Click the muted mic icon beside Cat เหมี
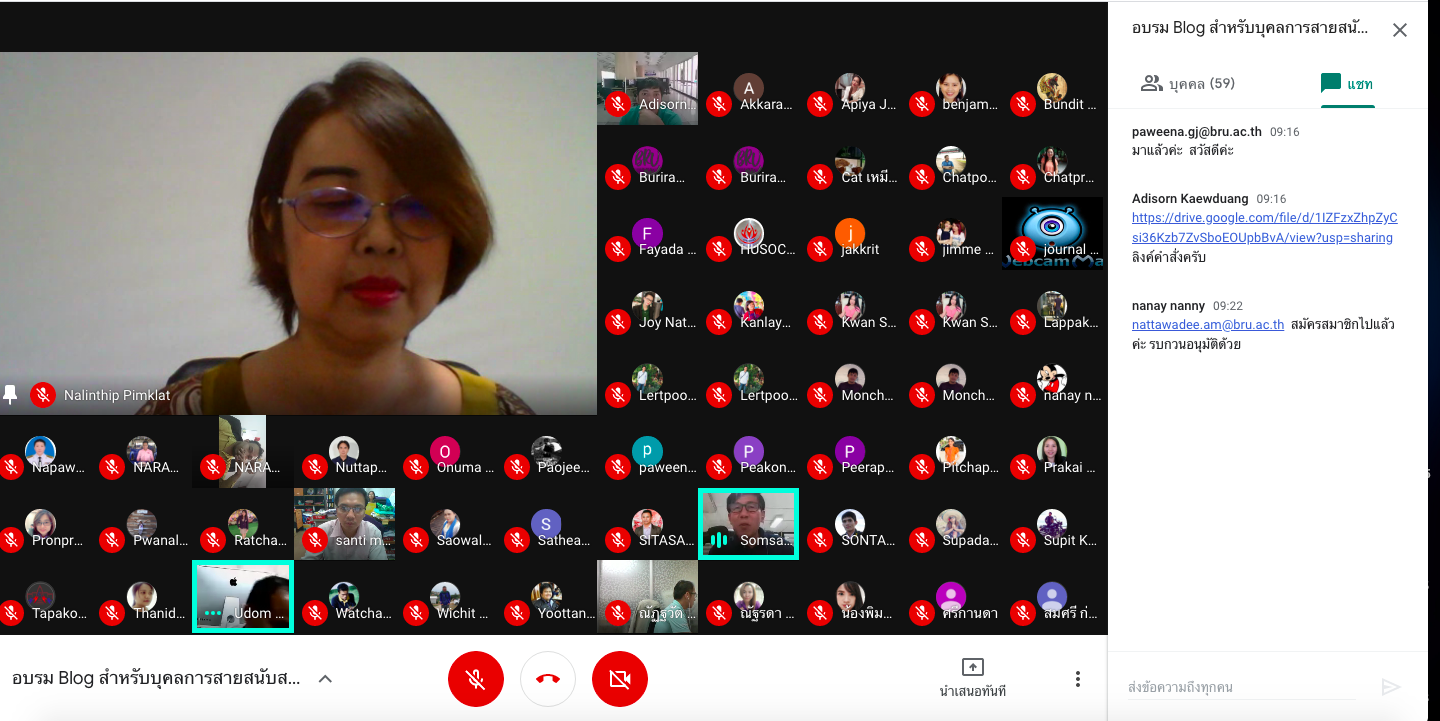The width and height of the screenshot is (1440, 721). pyautogui.click(x=820, y=177)
